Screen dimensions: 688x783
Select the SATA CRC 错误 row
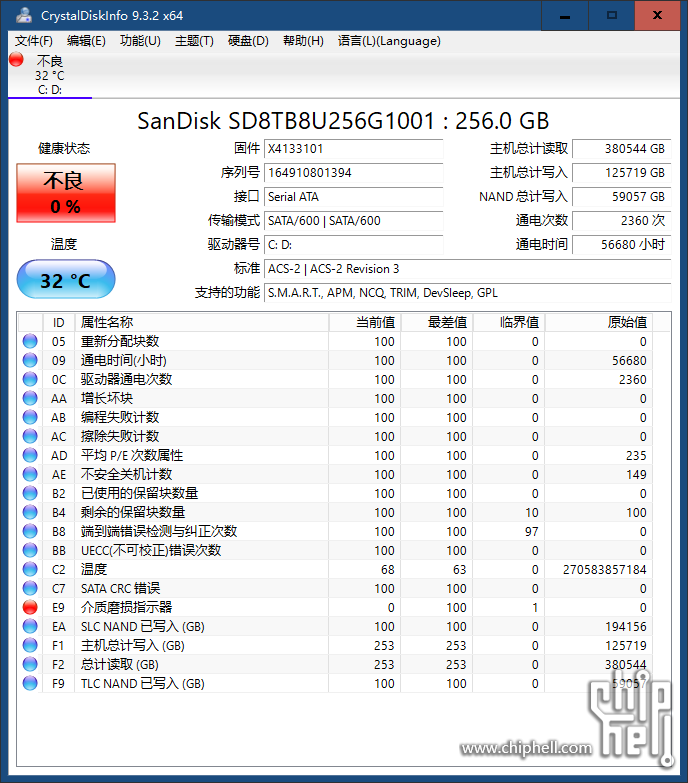pyautogui.click(x=336, y=588)
